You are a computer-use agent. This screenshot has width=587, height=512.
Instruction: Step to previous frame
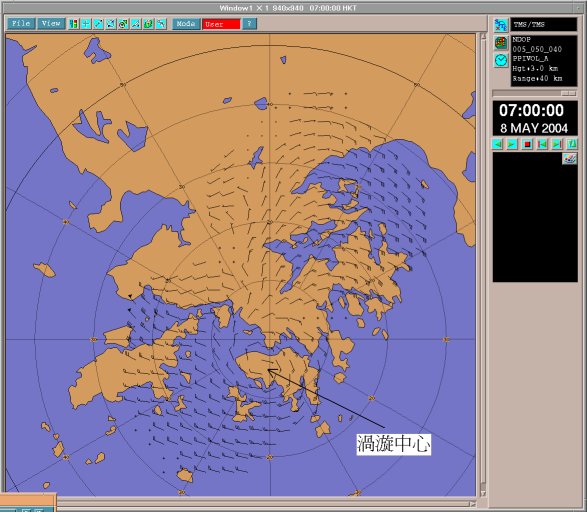[542, 144]
